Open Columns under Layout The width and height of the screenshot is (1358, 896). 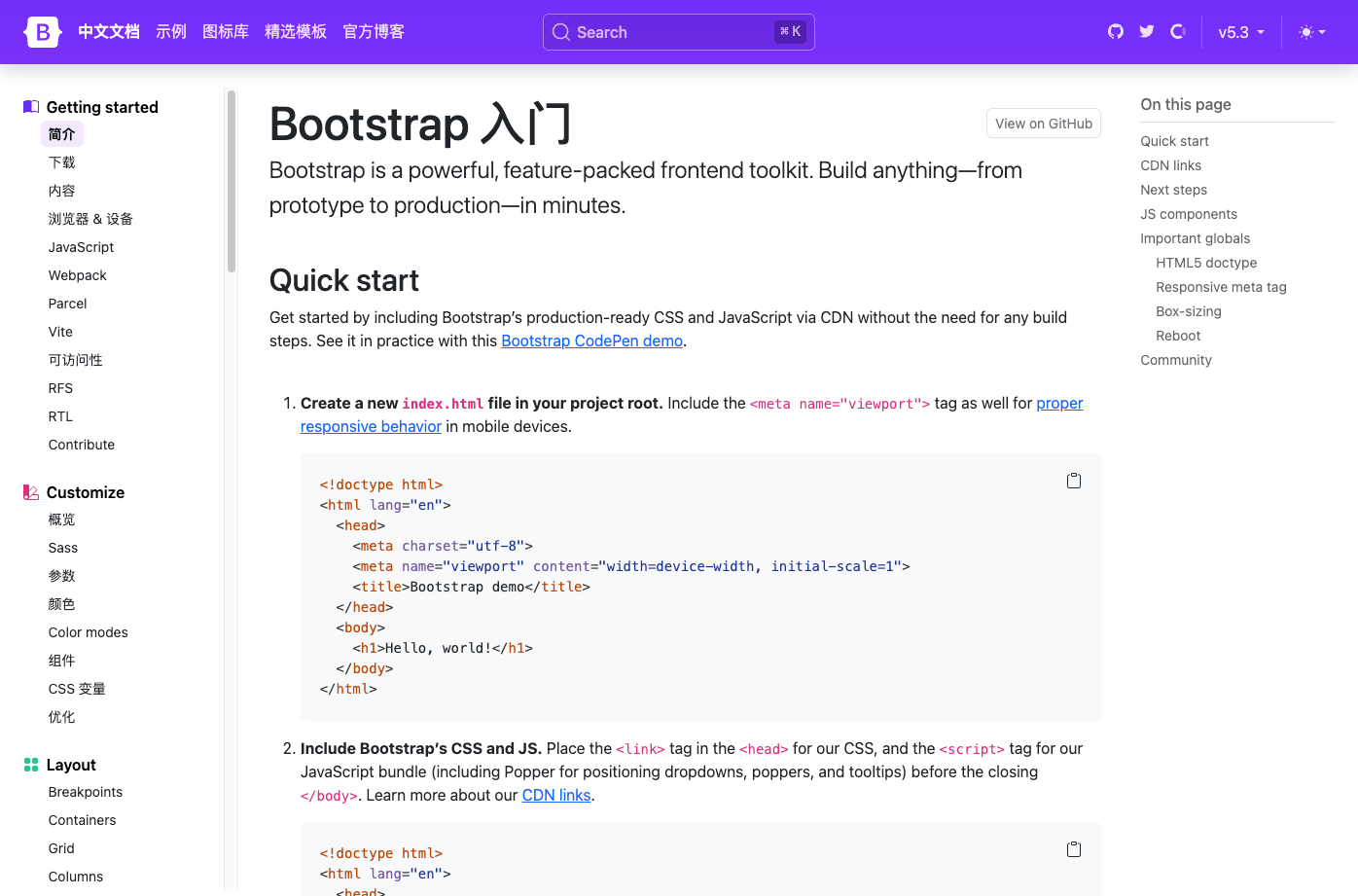pyautogui.click(x=76, y=877)
